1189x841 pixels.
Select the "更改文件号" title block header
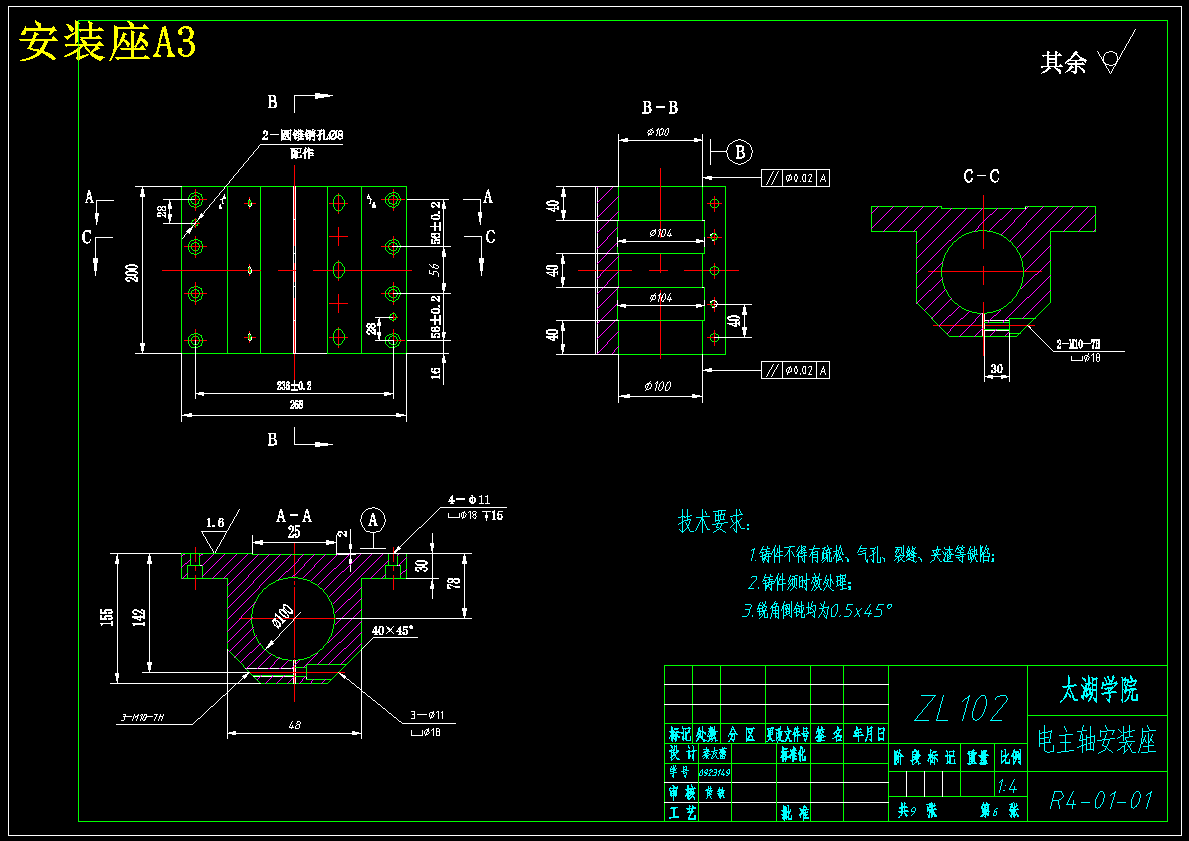788,734
